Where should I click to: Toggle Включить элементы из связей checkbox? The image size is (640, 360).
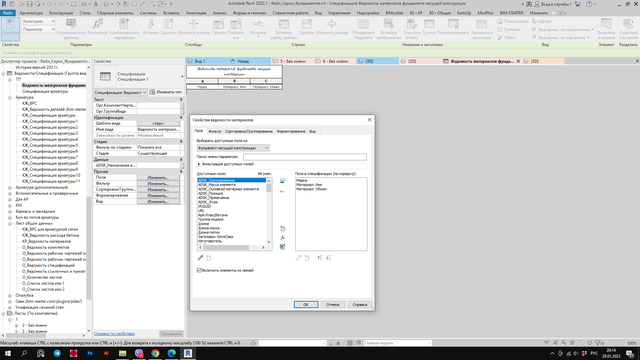coord(199,270)
